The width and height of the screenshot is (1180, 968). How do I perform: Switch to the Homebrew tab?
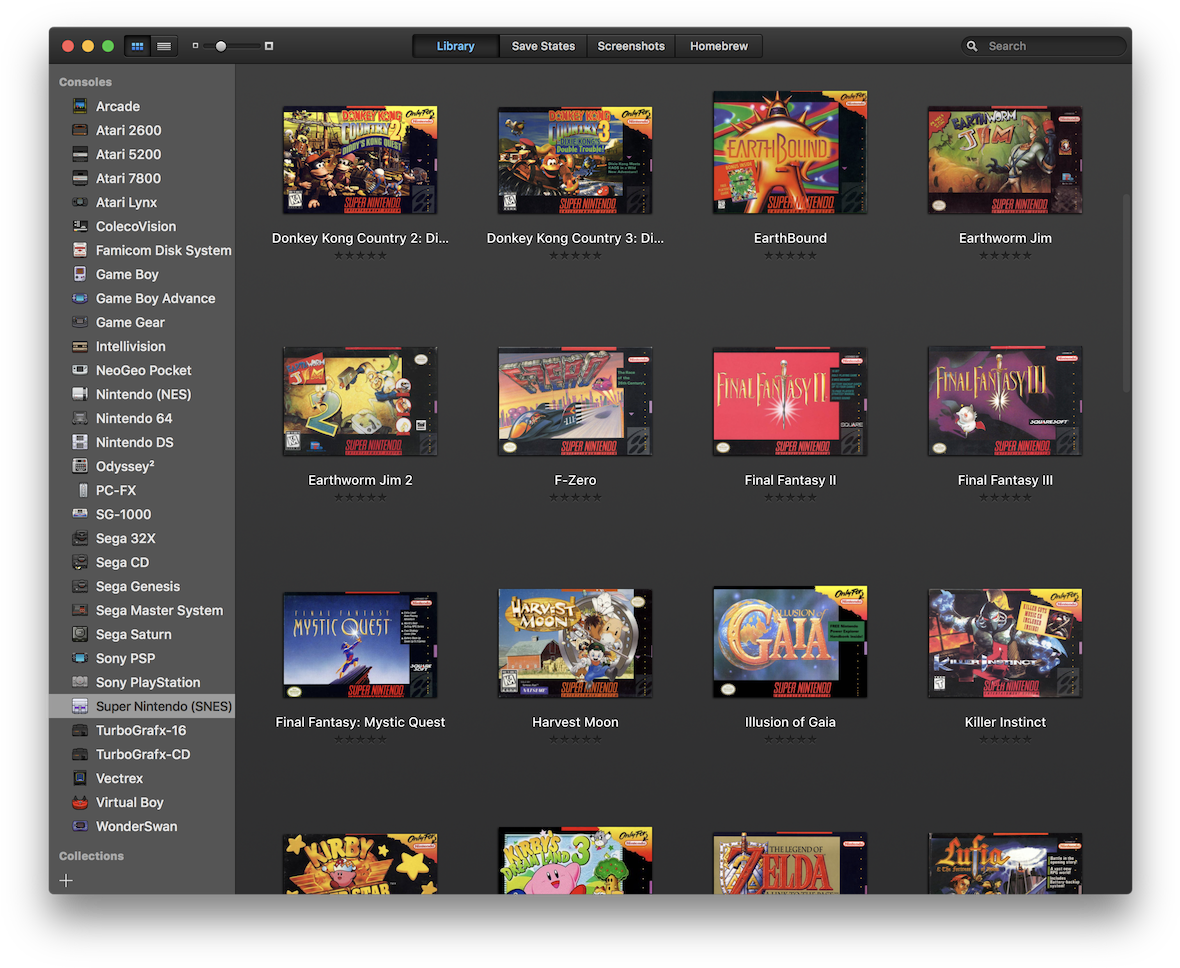point(719,46)
